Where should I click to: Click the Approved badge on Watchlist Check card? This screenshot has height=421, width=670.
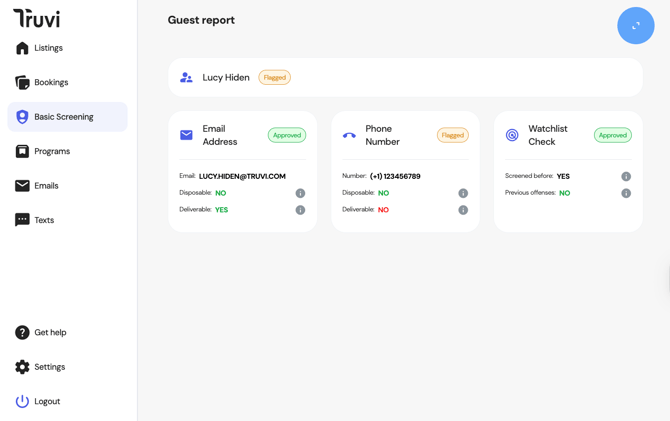point(613,135)
